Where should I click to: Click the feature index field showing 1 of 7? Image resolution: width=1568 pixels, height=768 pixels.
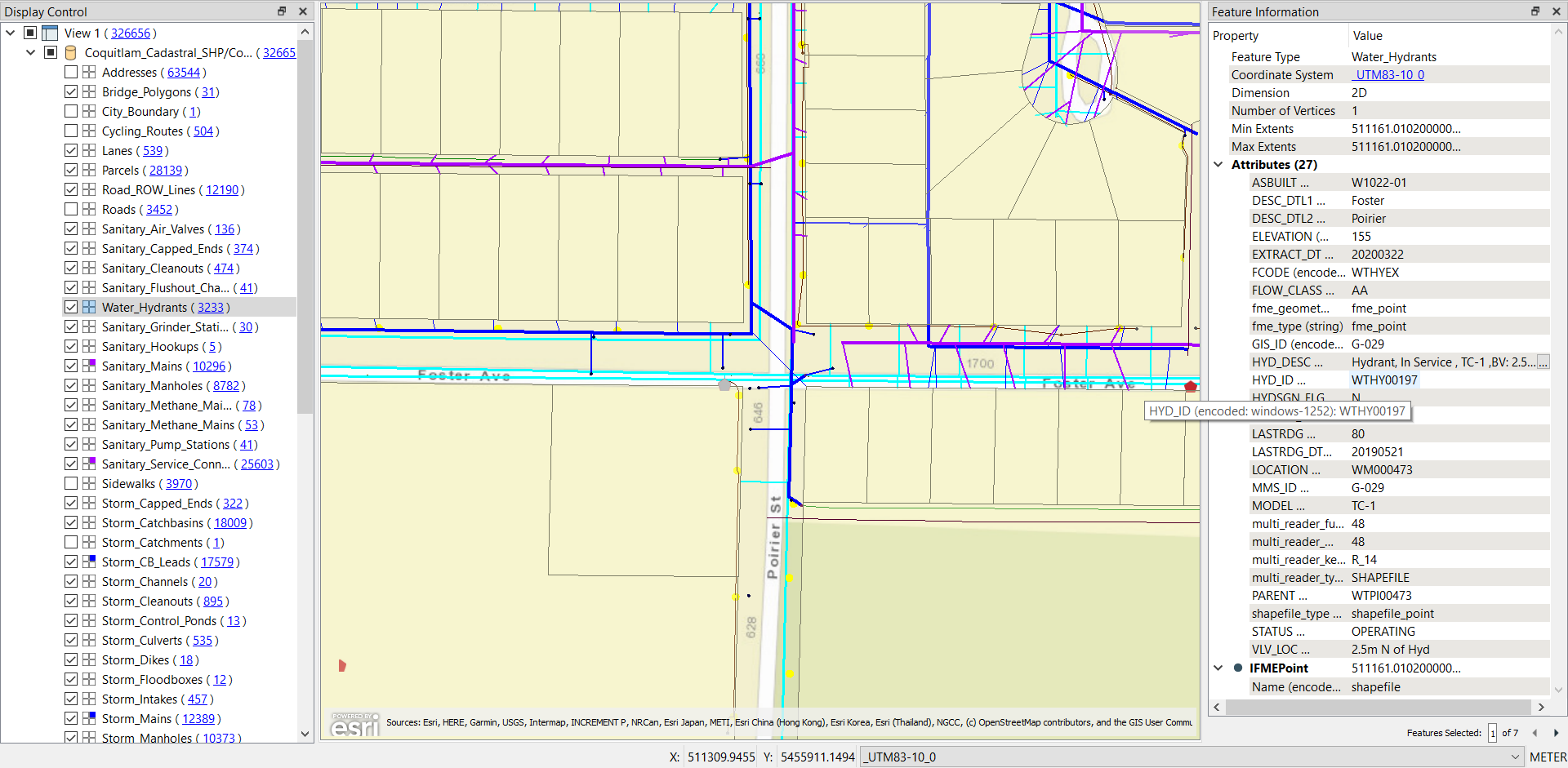[x=1492, y=733]
